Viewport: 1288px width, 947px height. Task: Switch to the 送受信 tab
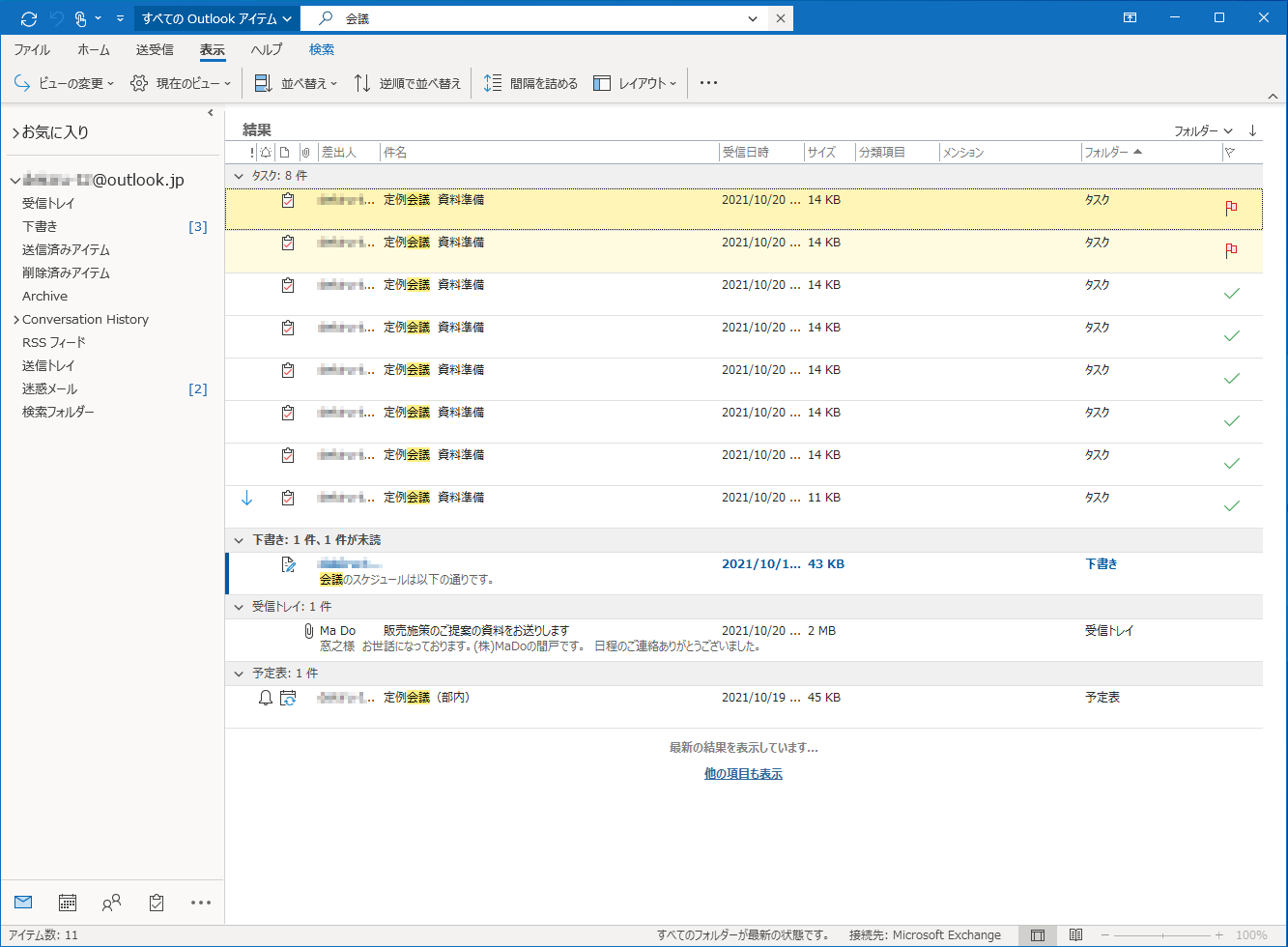[x=155, y=49]
